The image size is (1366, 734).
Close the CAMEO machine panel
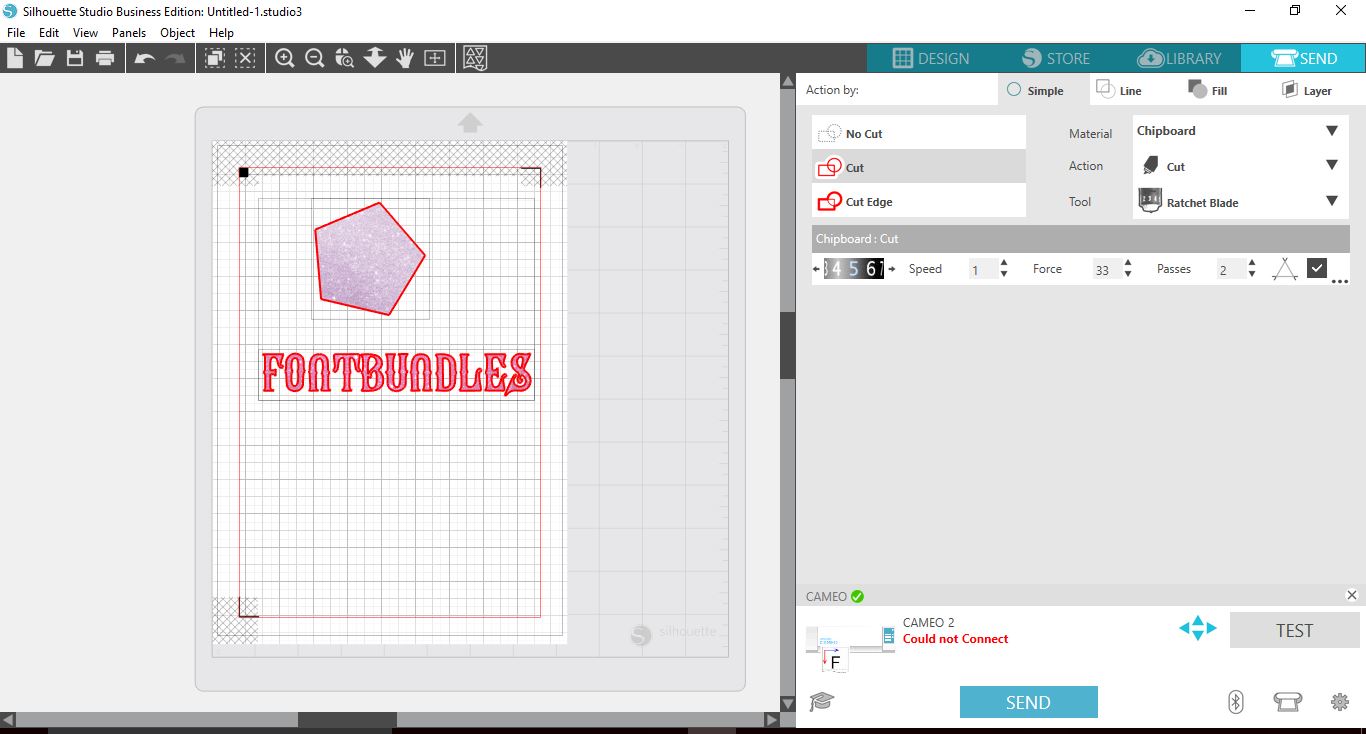point(1352,595)
